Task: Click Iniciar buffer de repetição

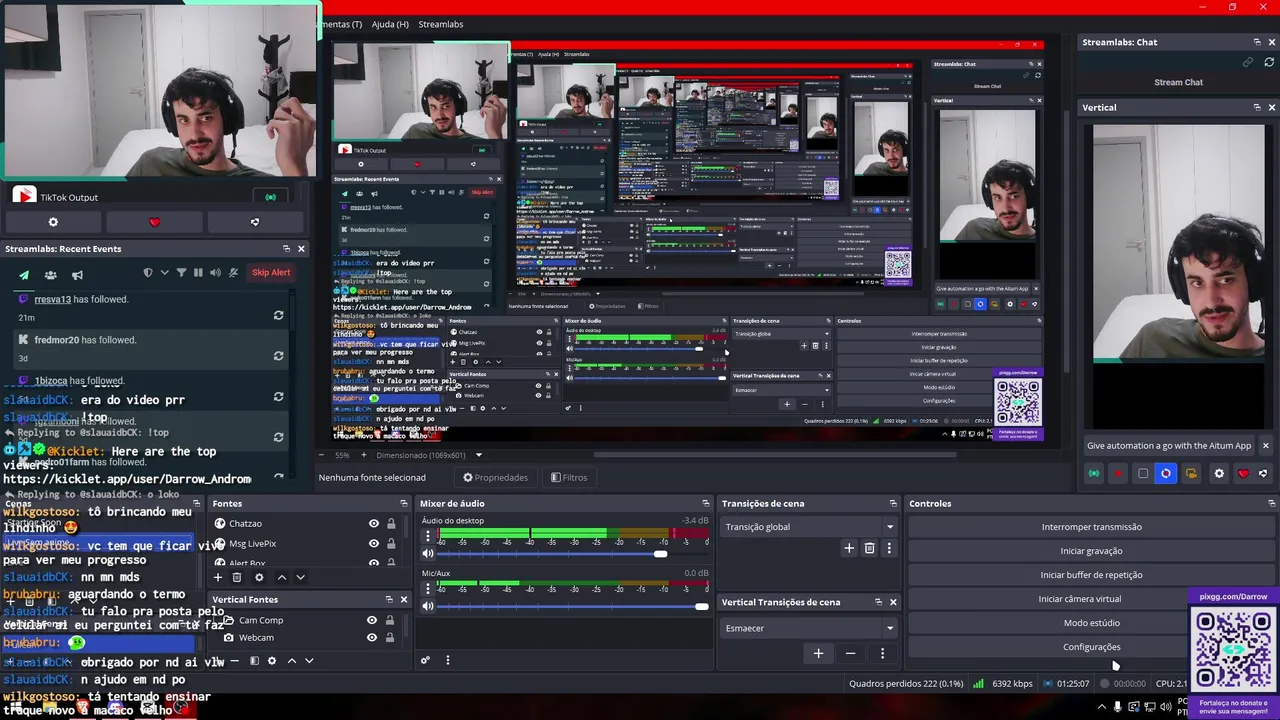Action: click(1091, 575)
